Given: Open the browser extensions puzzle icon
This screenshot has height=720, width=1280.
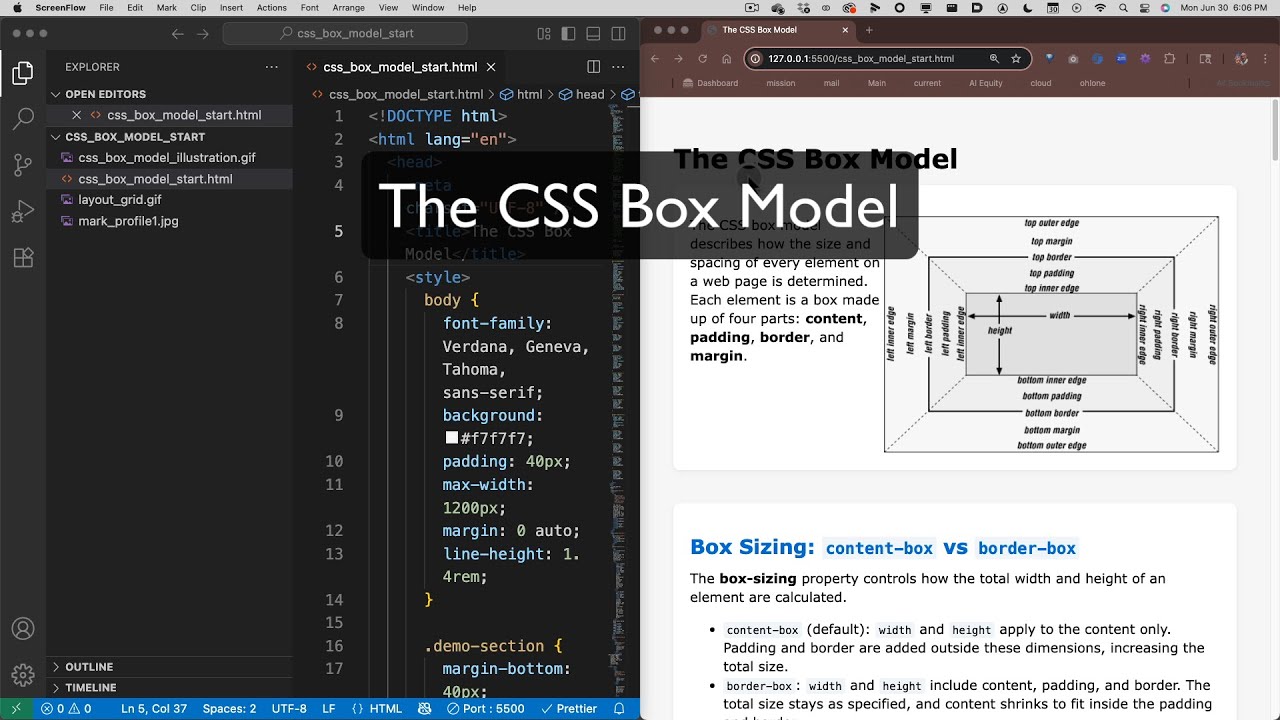Looking at the screenshot, I should click(x=1170, y=58).
